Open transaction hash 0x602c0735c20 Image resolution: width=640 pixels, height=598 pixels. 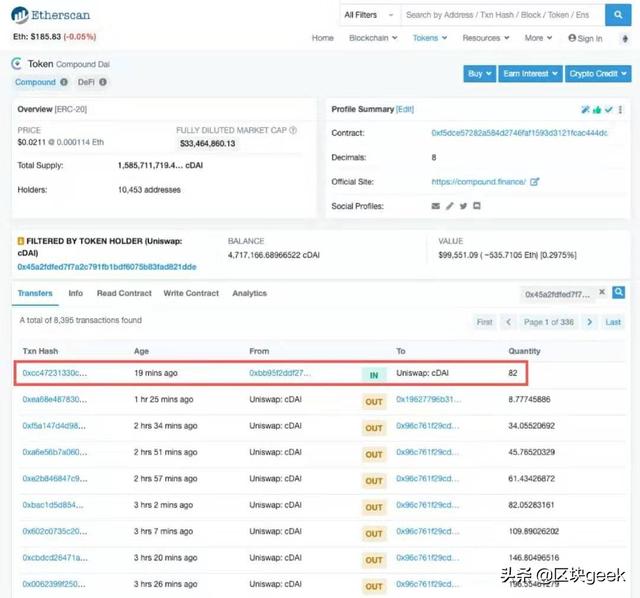pyautogui.click(x=55, y=531)
